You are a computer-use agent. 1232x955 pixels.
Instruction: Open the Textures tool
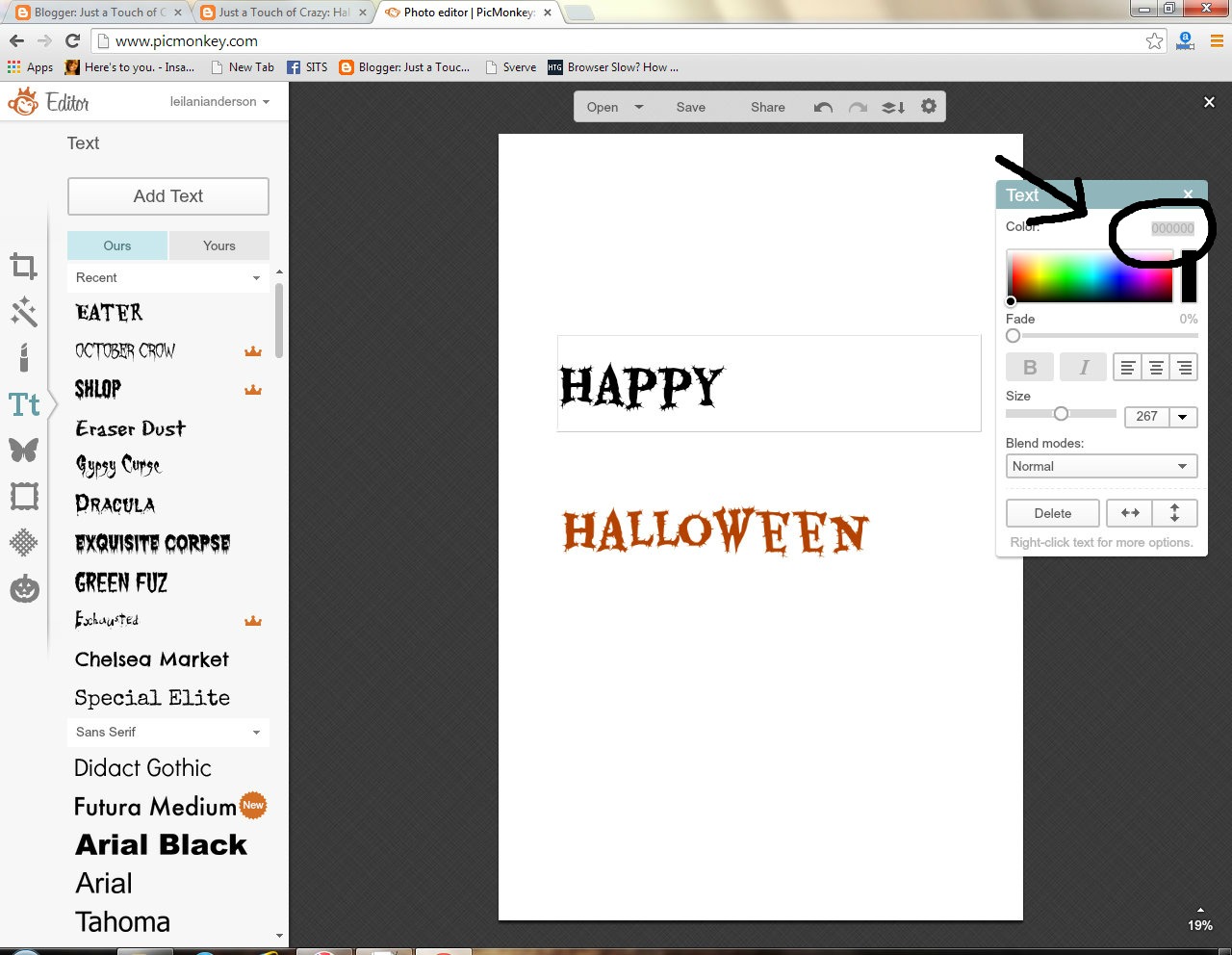click(x=24, y=542)
